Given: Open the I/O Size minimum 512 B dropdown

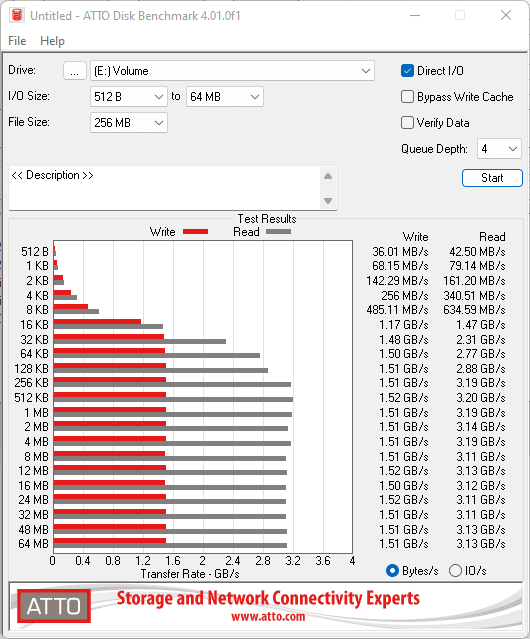Looking at the screenshot, I should pyautogui.click(x=129, y=97).
